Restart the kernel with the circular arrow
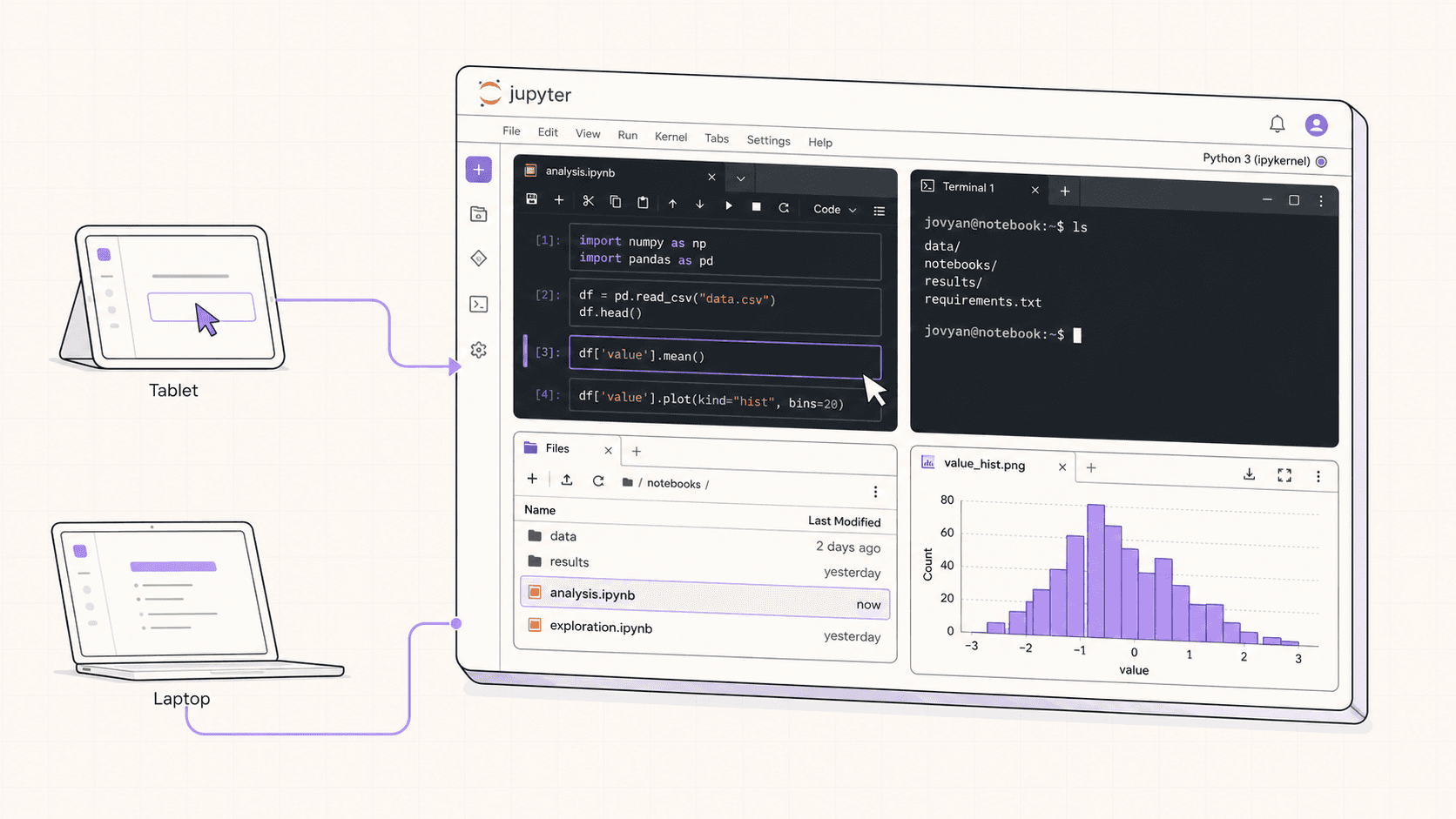 point(784,207)
